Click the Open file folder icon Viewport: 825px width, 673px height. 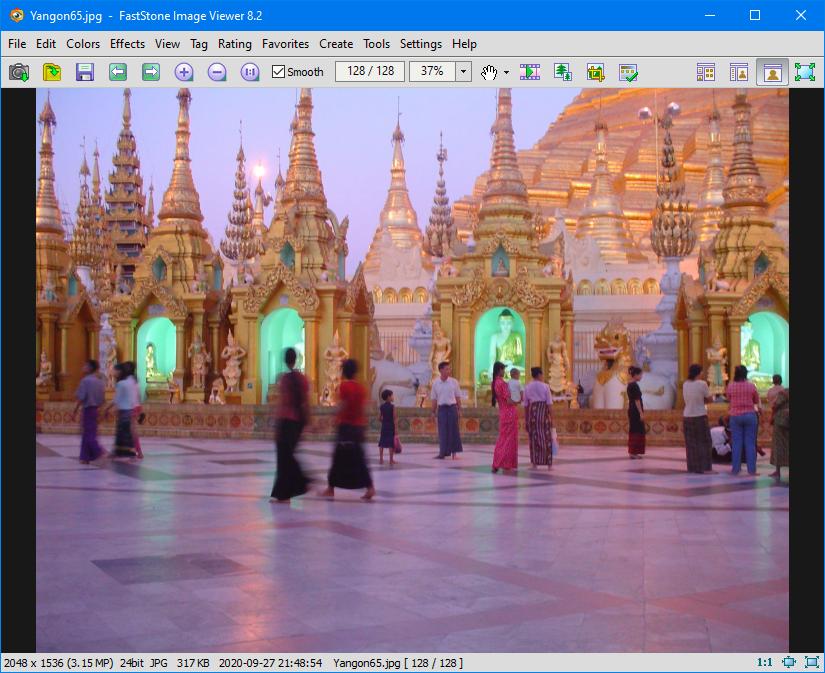tap(52, 72)
